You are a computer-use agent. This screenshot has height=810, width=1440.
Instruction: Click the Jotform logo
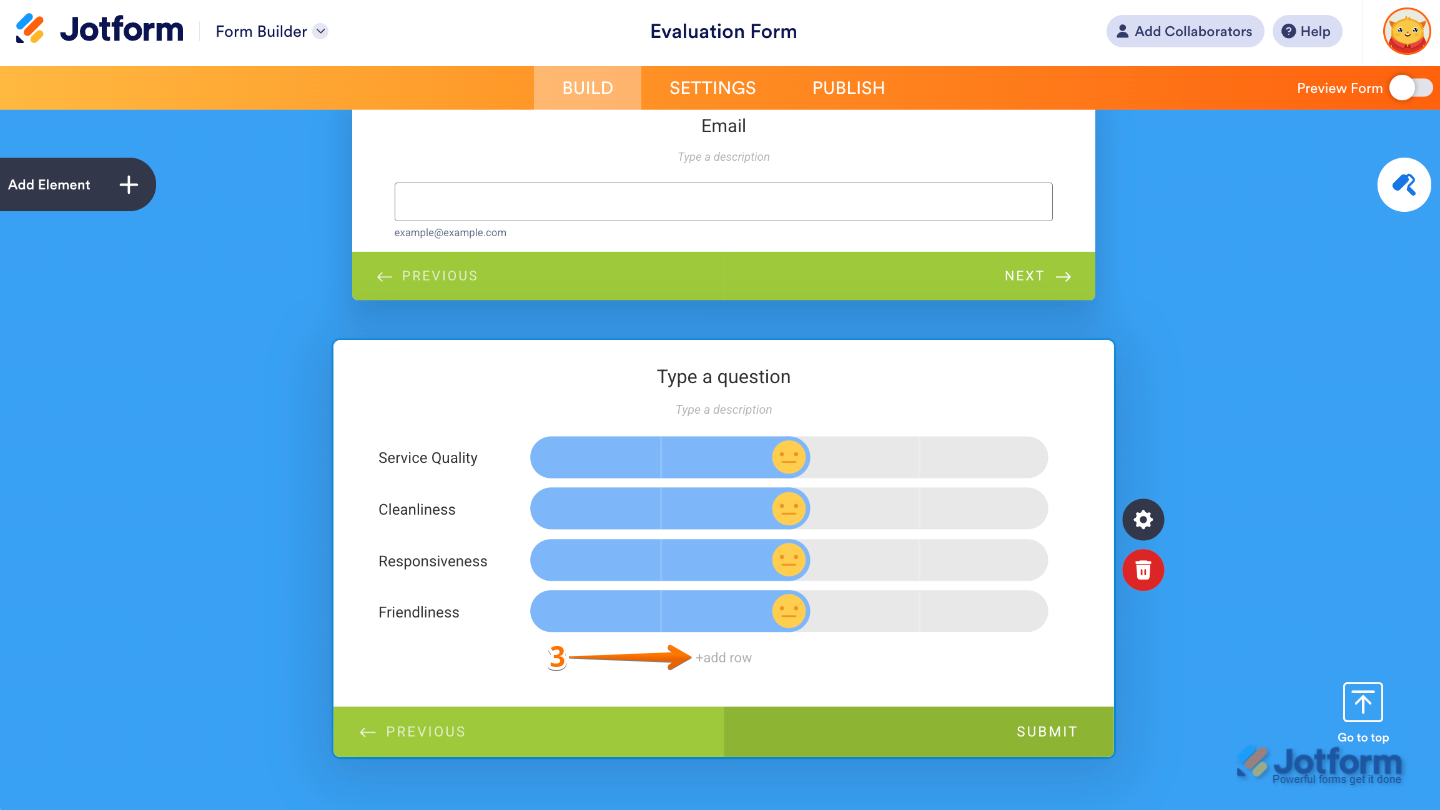coord(97,29)
